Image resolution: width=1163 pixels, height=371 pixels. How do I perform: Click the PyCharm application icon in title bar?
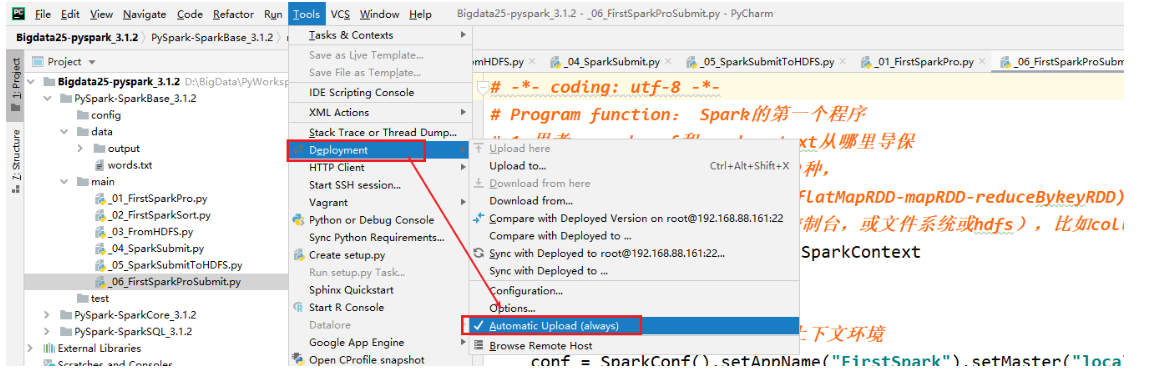(x=19, y=14)
